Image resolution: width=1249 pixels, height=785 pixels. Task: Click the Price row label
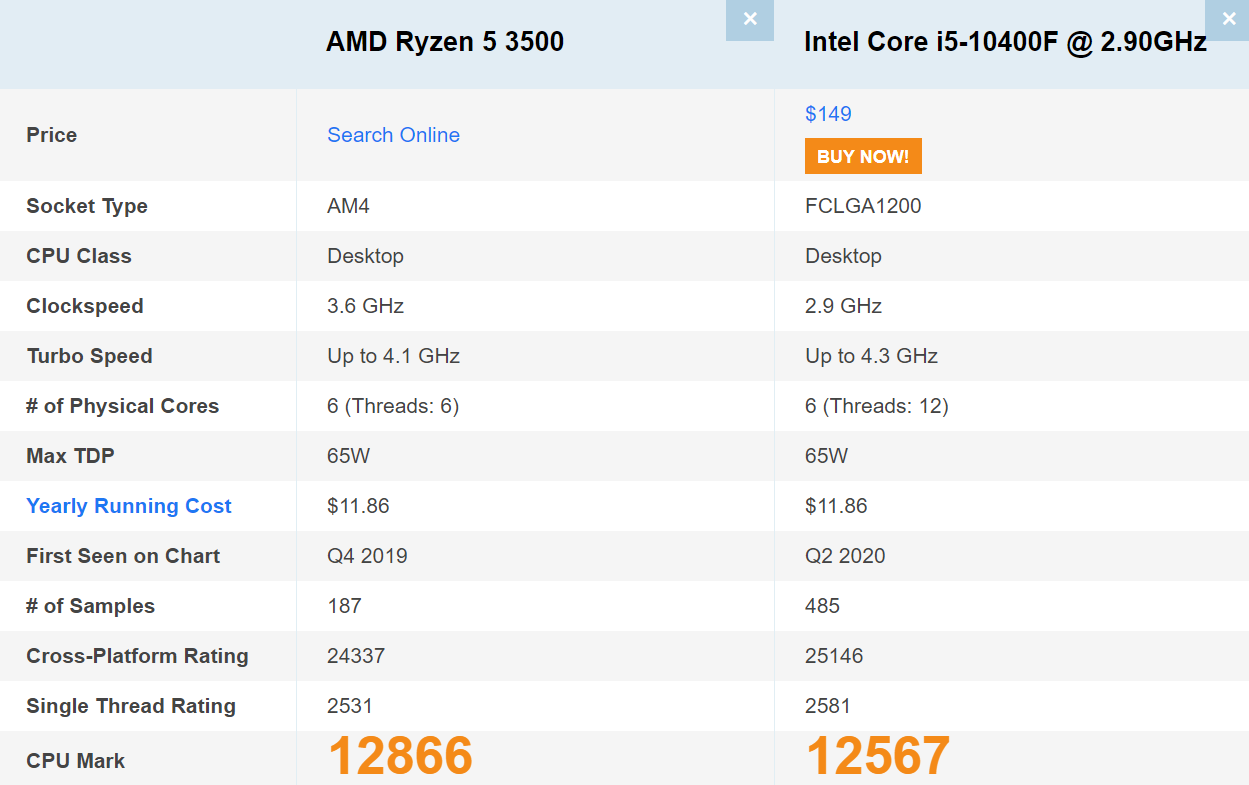click(51, 135)
